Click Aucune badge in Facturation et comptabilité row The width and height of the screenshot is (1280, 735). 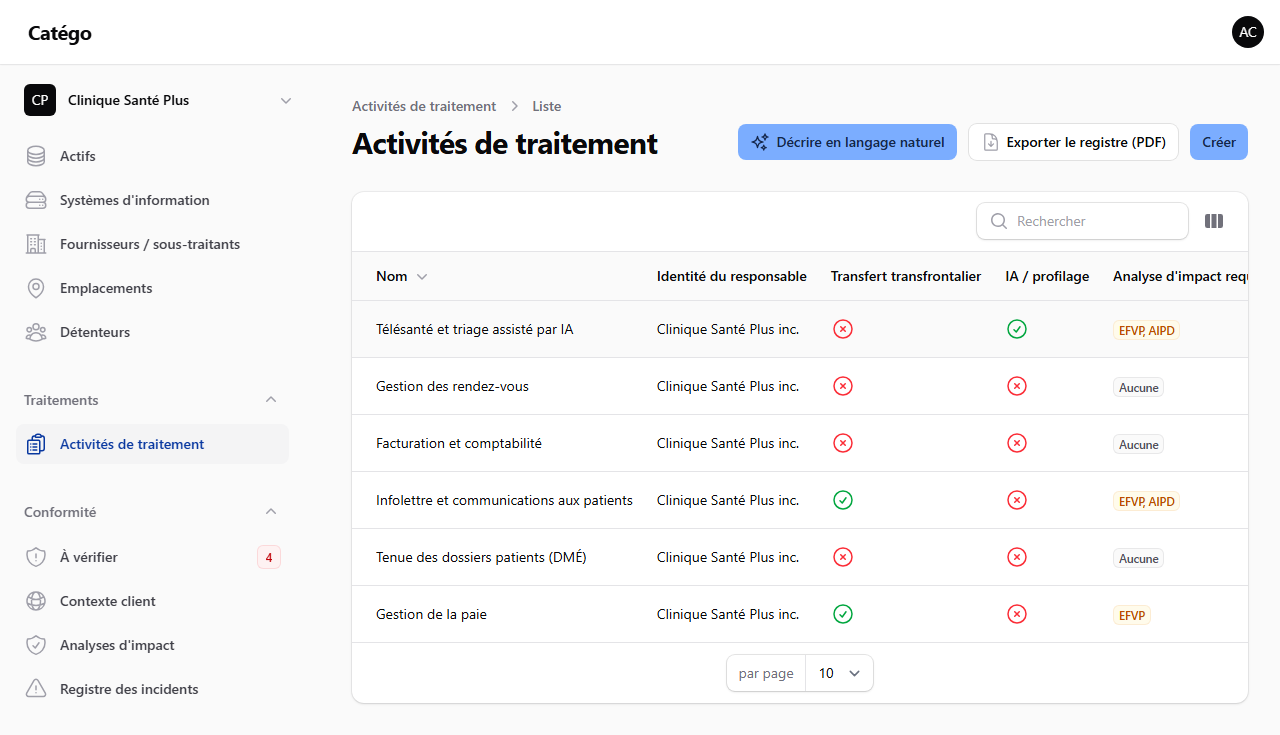(x=1138, y=444)
